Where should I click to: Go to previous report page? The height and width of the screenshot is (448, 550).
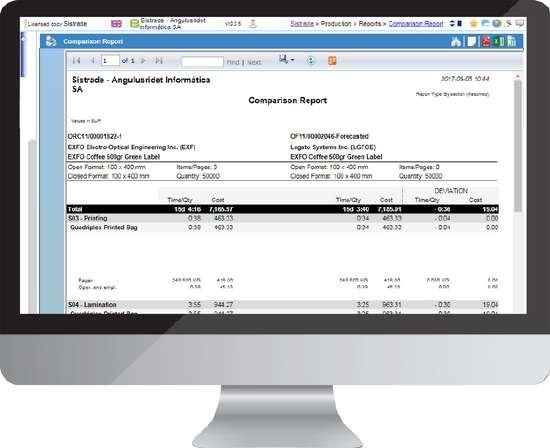93,61
